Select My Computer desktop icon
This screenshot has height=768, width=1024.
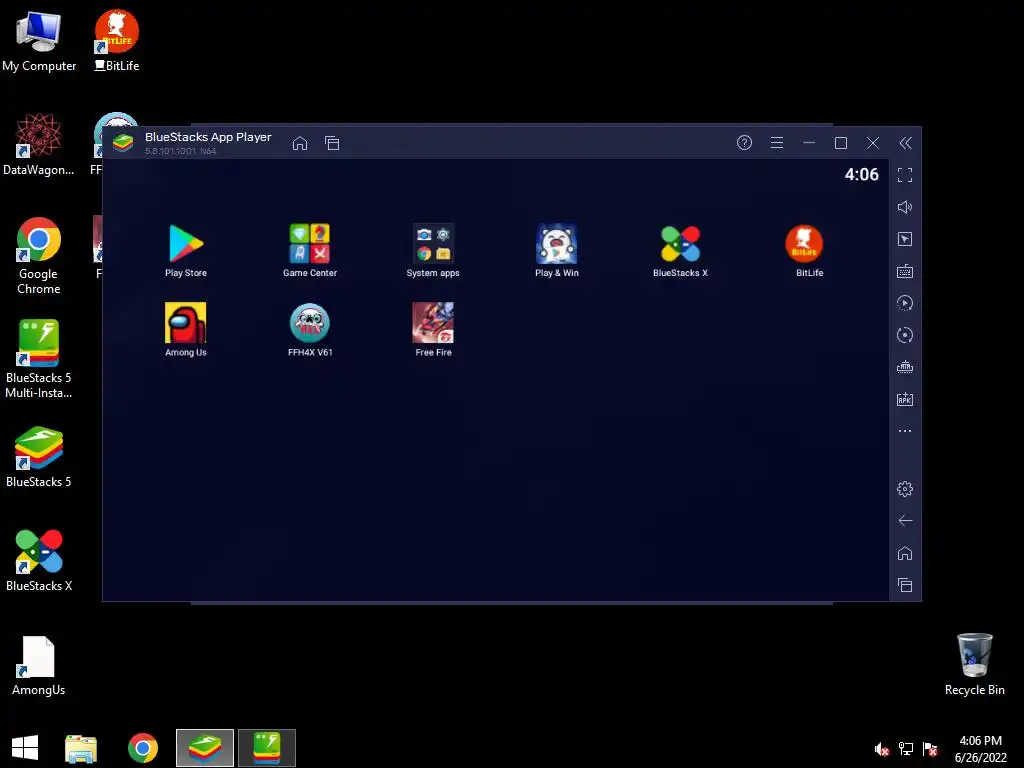coord(39,40)
